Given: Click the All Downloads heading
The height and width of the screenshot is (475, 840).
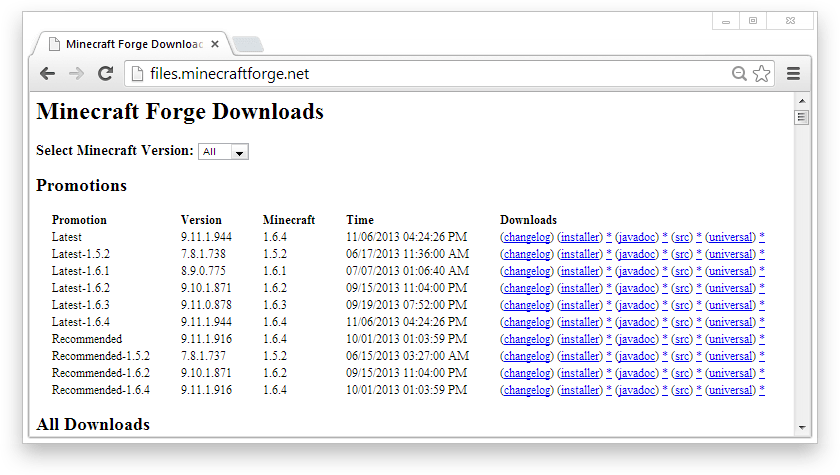Looking at the screenshot, I should click(x=93, y=424).
